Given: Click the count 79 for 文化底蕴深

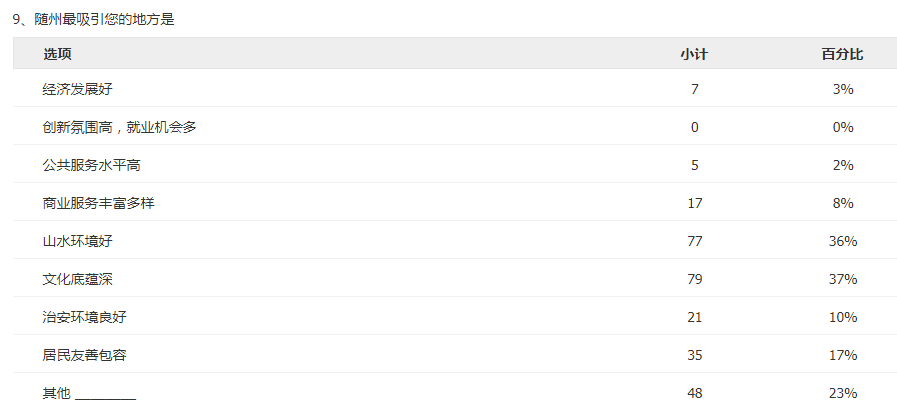Looking at the screenshot, I should [x=694, y=279].
